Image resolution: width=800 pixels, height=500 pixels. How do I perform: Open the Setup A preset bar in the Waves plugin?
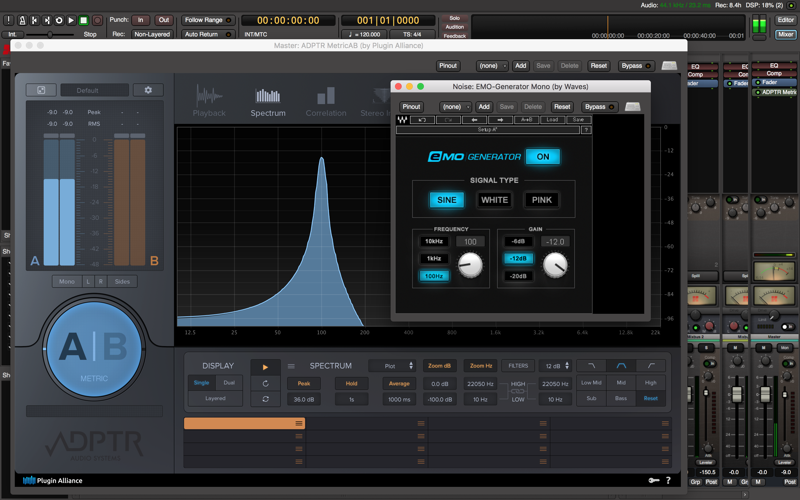488,130
